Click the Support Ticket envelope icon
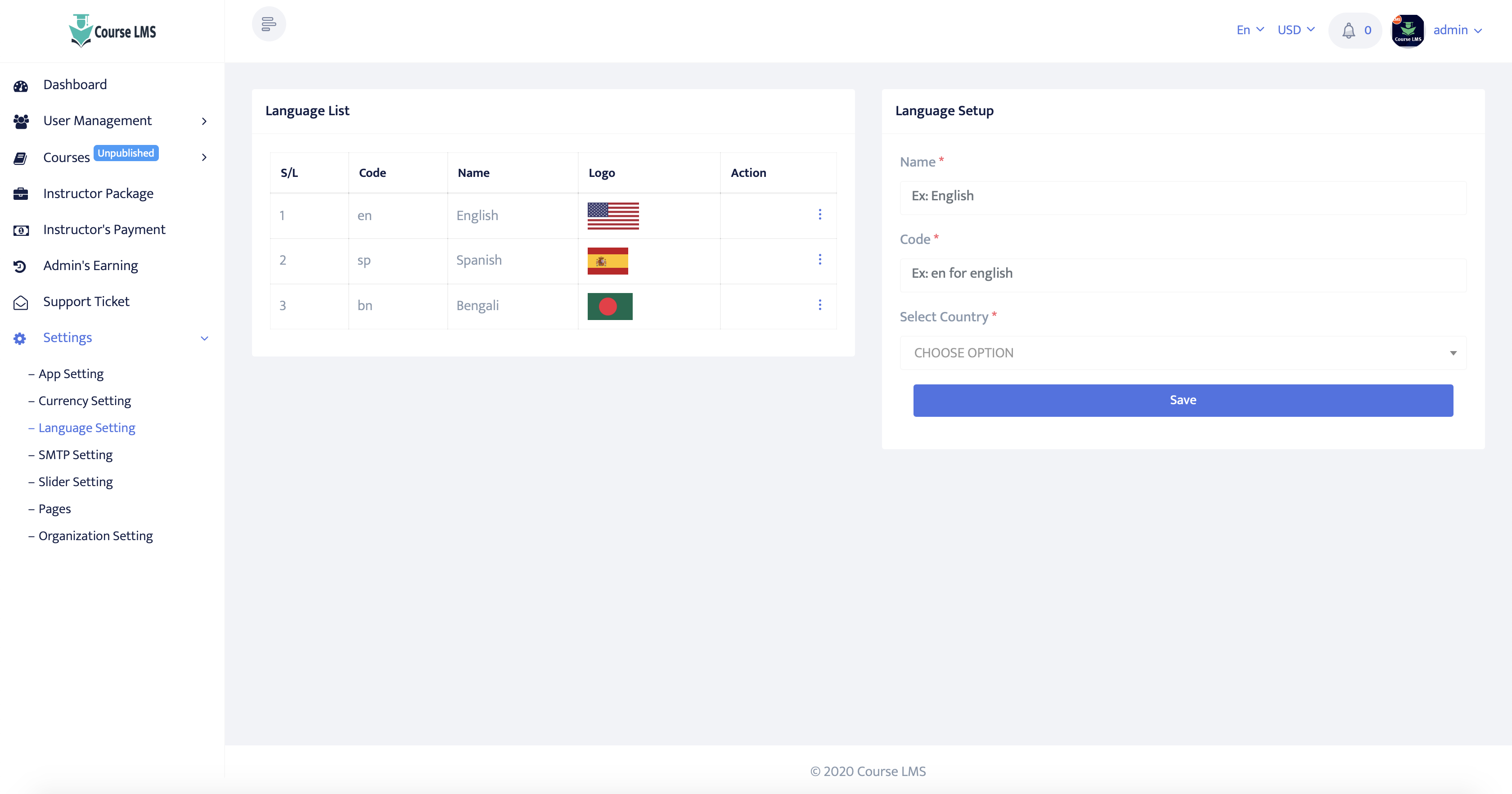The image size is (1512, 794). pos(21,302)
